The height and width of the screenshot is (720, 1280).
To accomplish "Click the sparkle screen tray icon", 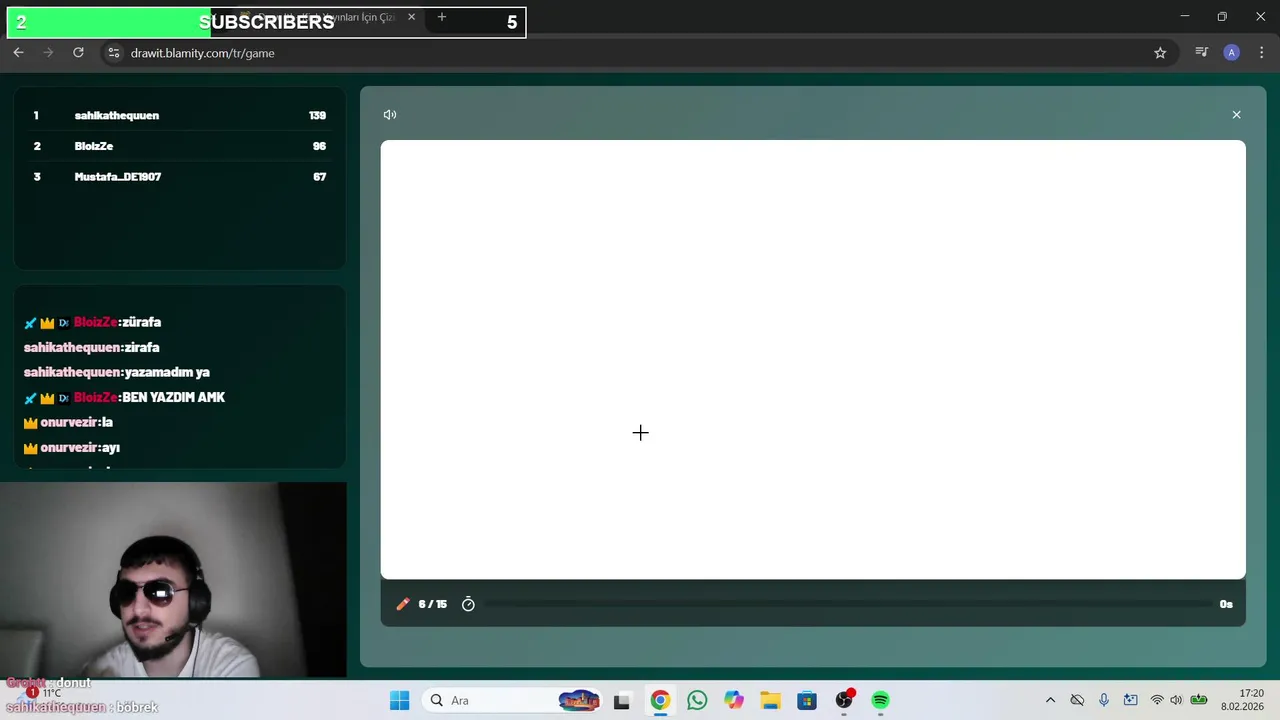I will pos(1131,700).
